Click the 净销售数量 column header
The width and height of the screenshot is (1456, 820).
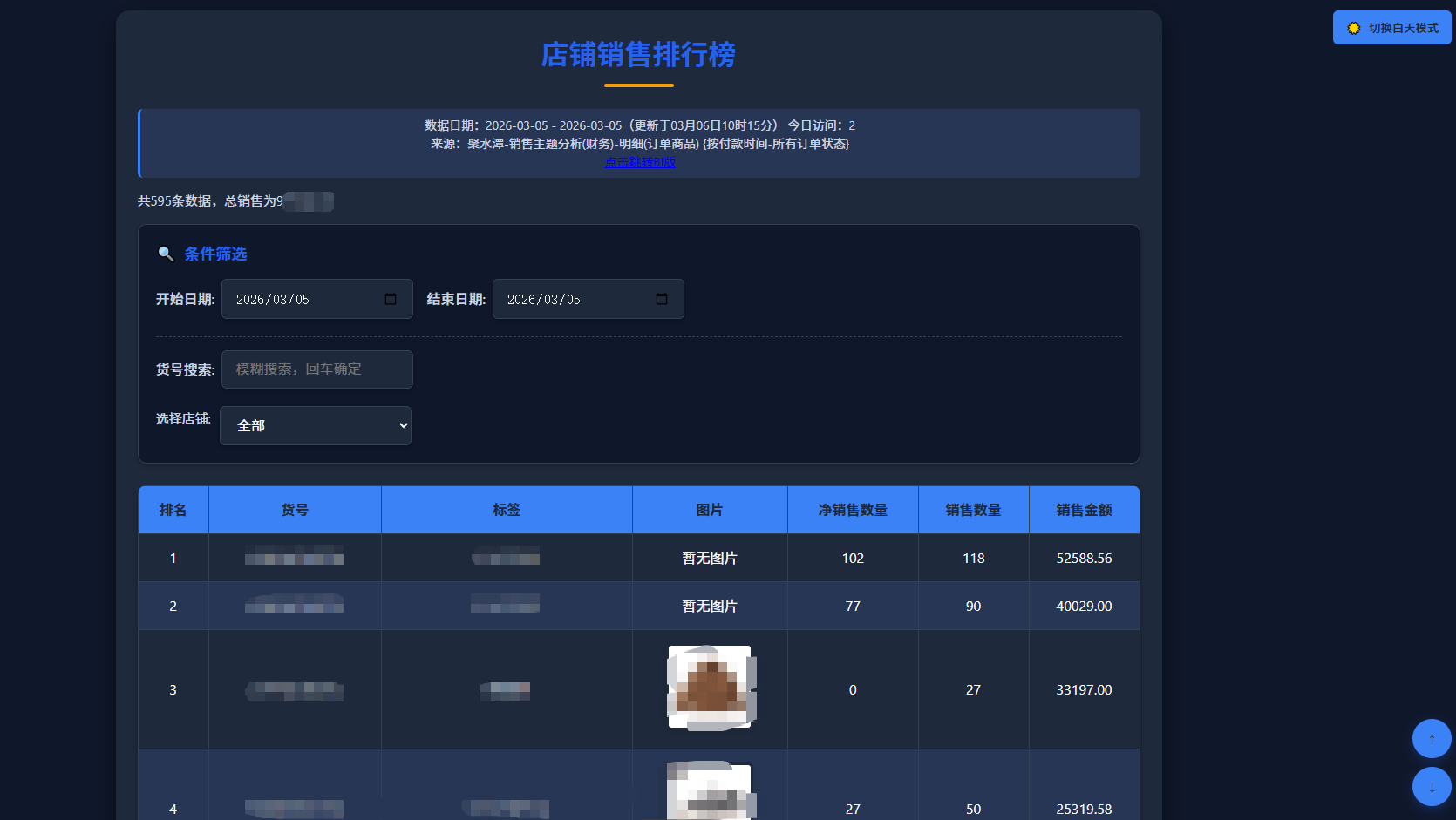click(x=853, y=510)
